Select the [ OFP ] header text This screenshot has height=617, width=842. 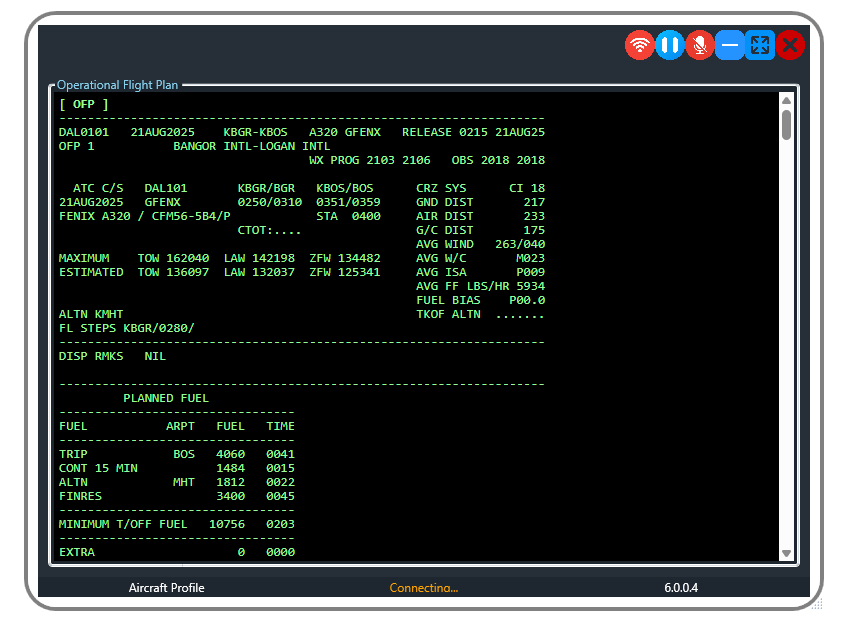(x=84, y=104)
